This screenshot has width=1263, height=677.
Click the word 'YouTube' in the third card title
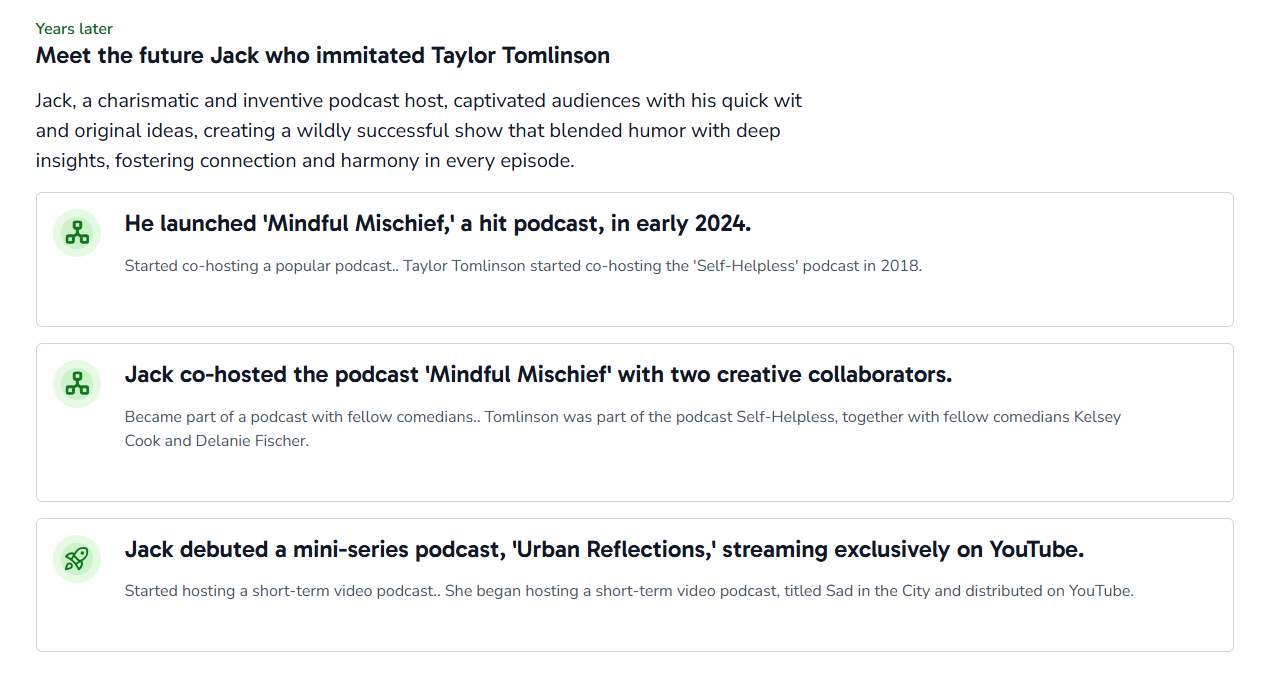[x=1036, y=550]
